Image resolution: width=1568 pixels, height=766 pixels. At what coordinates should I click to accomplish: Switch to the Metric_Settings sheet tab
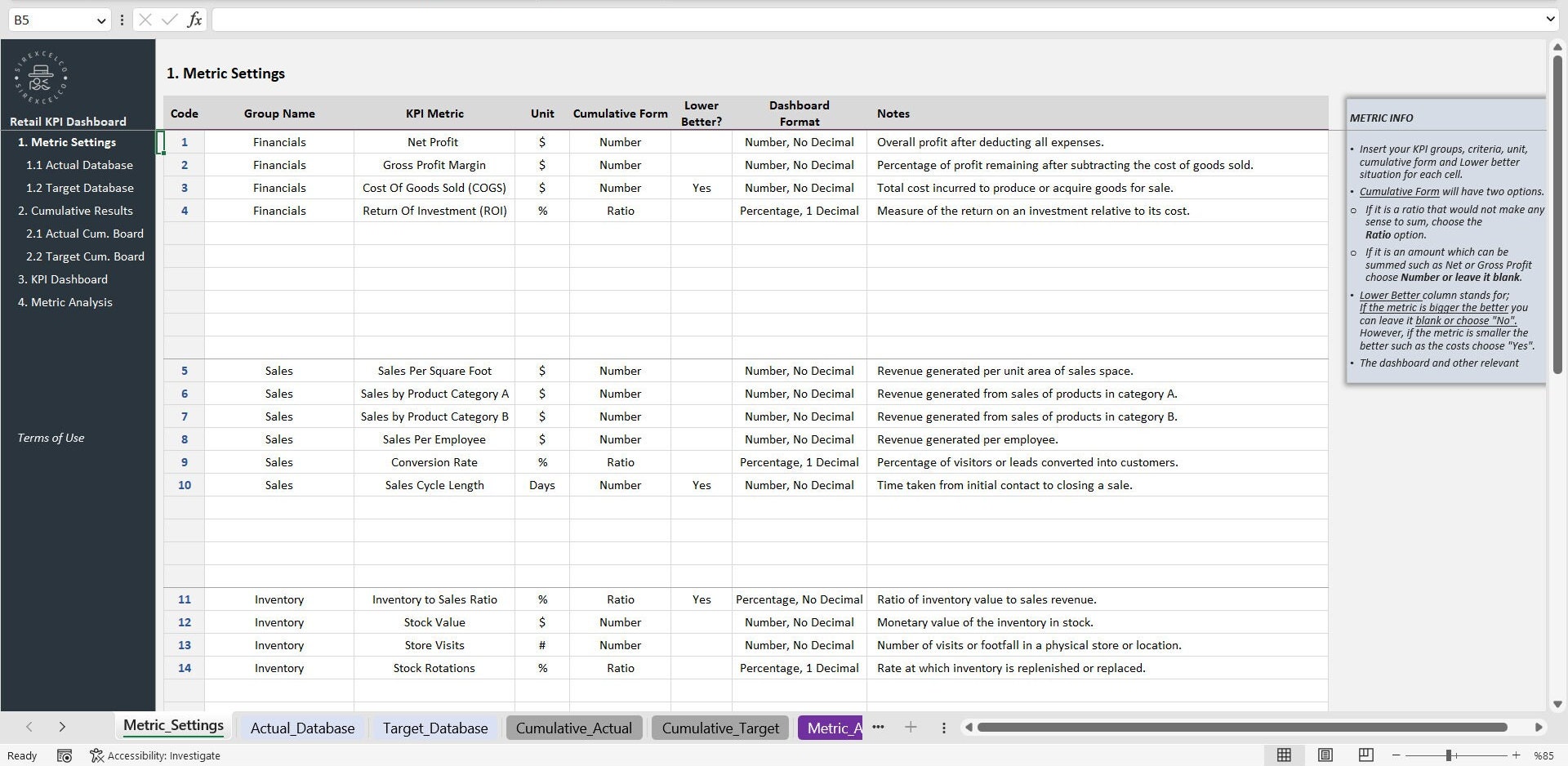173,726
